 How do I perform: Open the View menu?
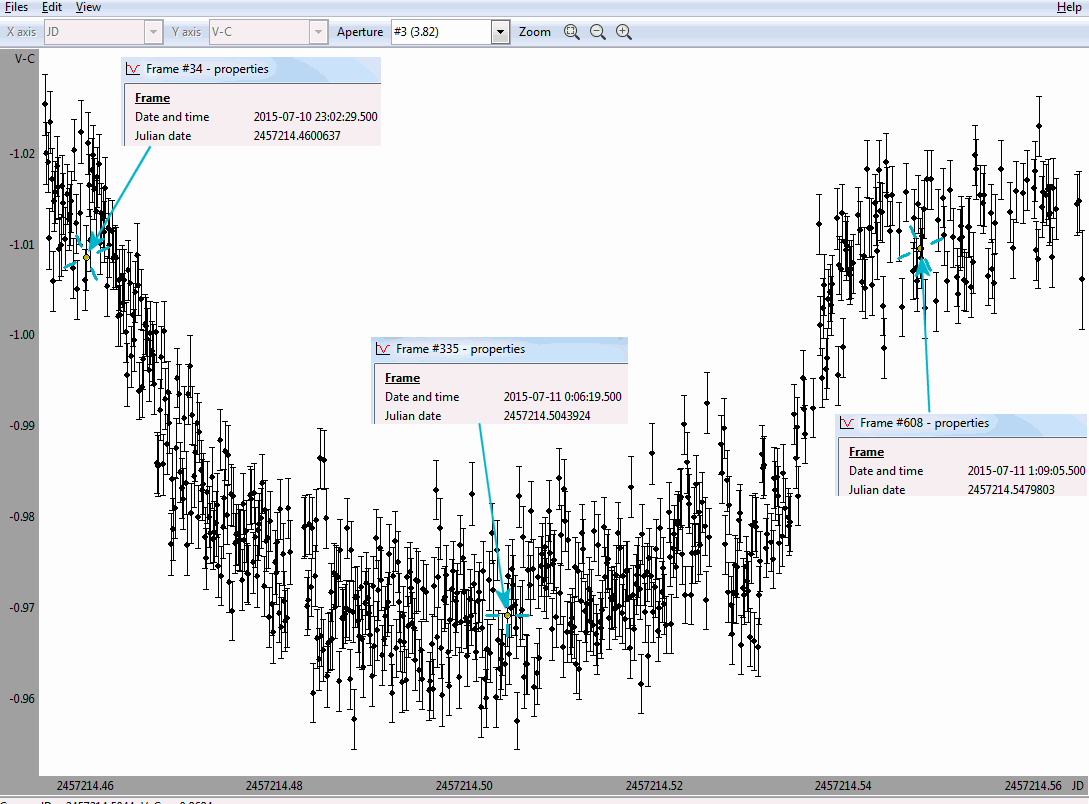pos(88,7)
